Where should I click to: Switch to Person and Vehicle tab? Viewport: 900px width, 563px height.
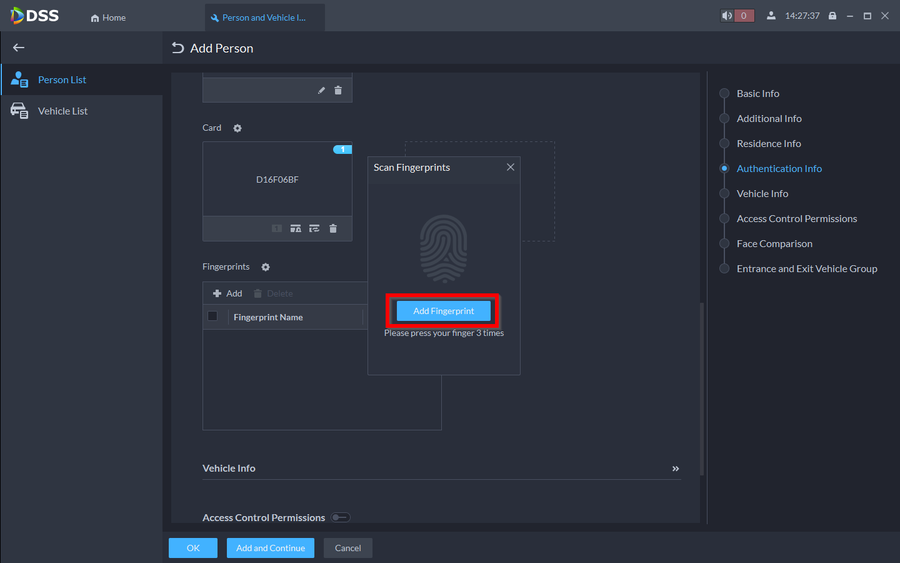tap(264, 18)
